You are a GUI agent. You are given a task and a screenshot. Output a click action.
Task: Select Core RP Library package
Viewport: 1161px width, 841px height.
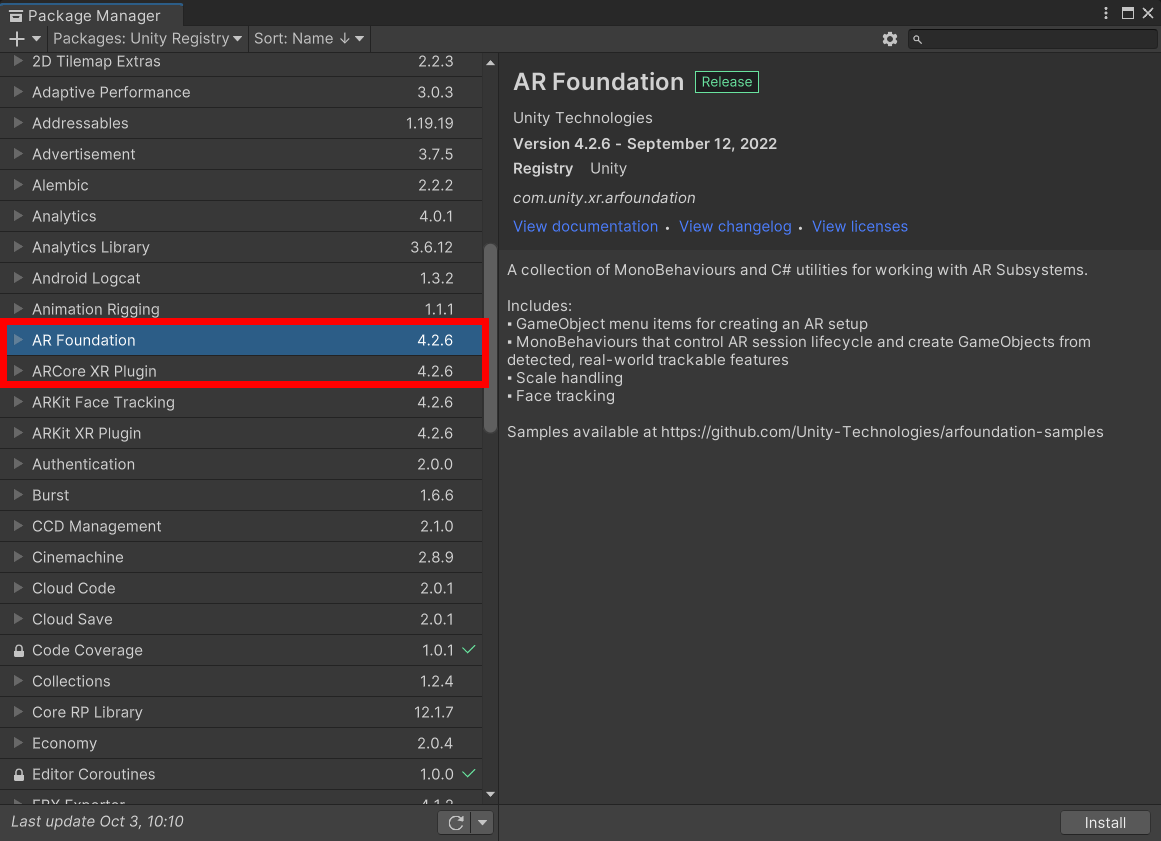(x=241, y=713)
